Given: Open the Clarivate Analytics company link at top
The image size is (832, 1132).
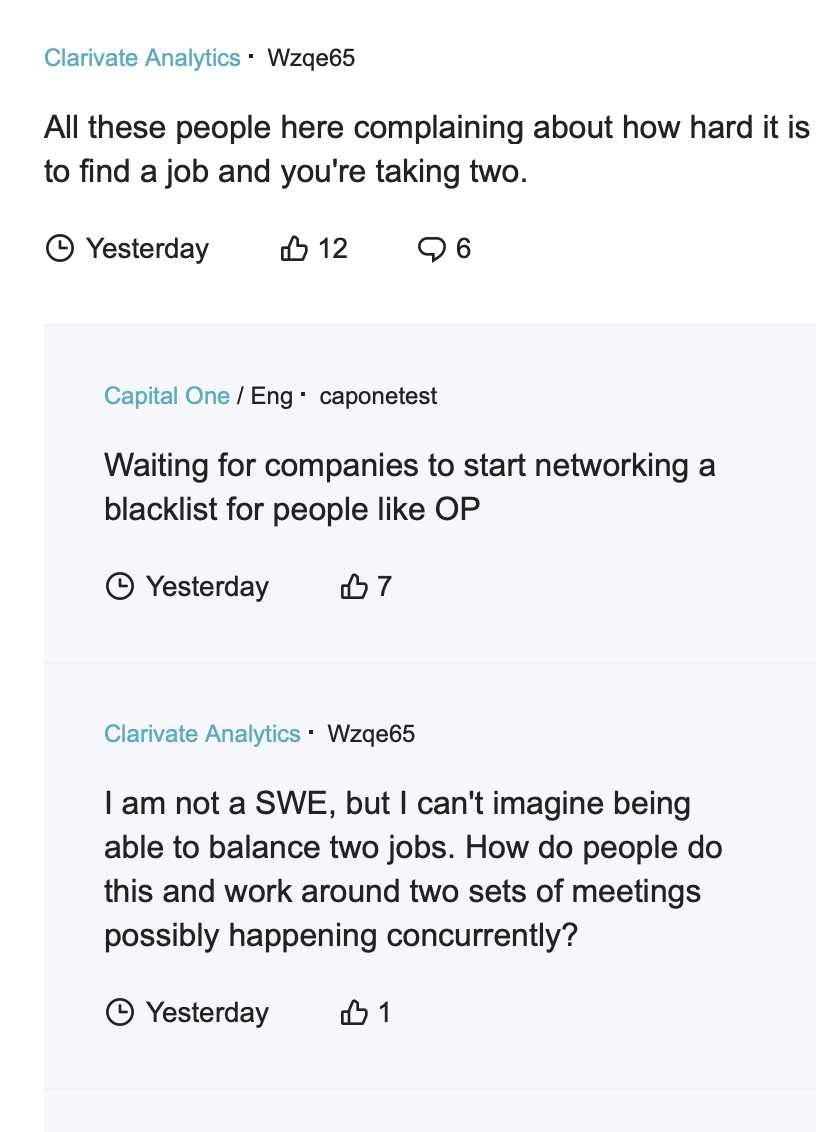Looking at the screenshot, I should click(142, 58).
